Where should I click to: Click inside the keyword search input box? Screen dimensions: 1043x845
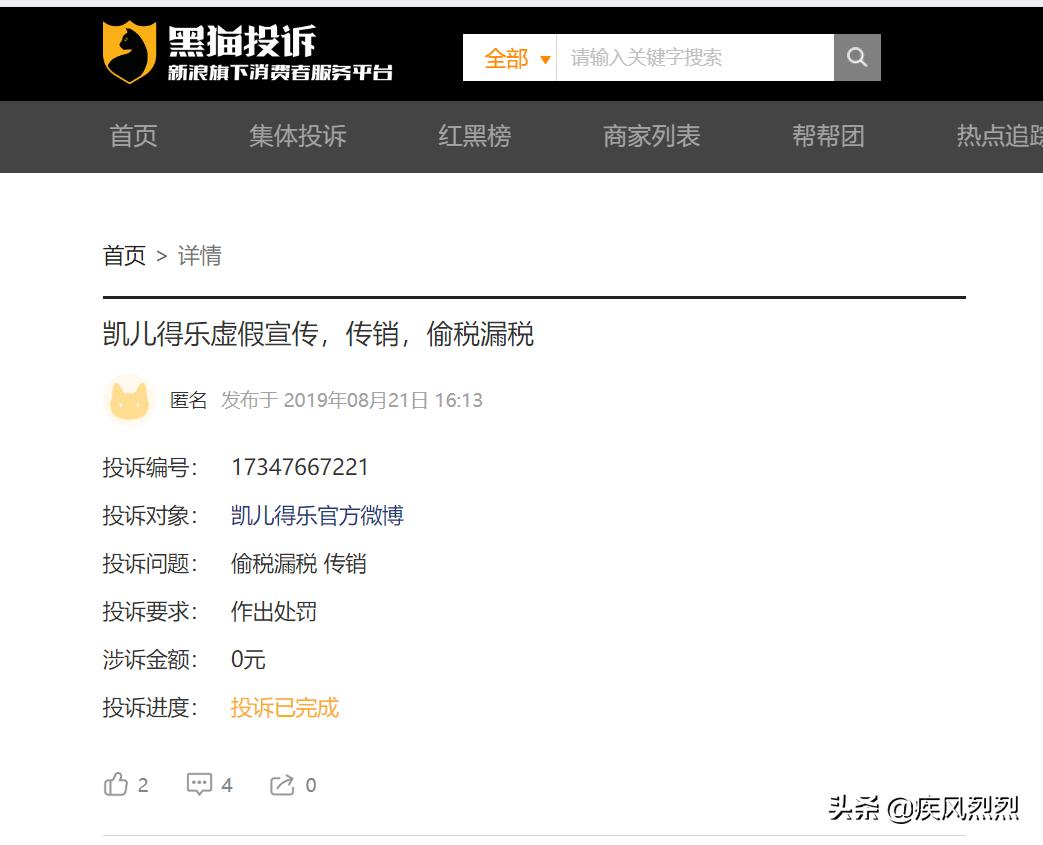[x=690, y=58]
